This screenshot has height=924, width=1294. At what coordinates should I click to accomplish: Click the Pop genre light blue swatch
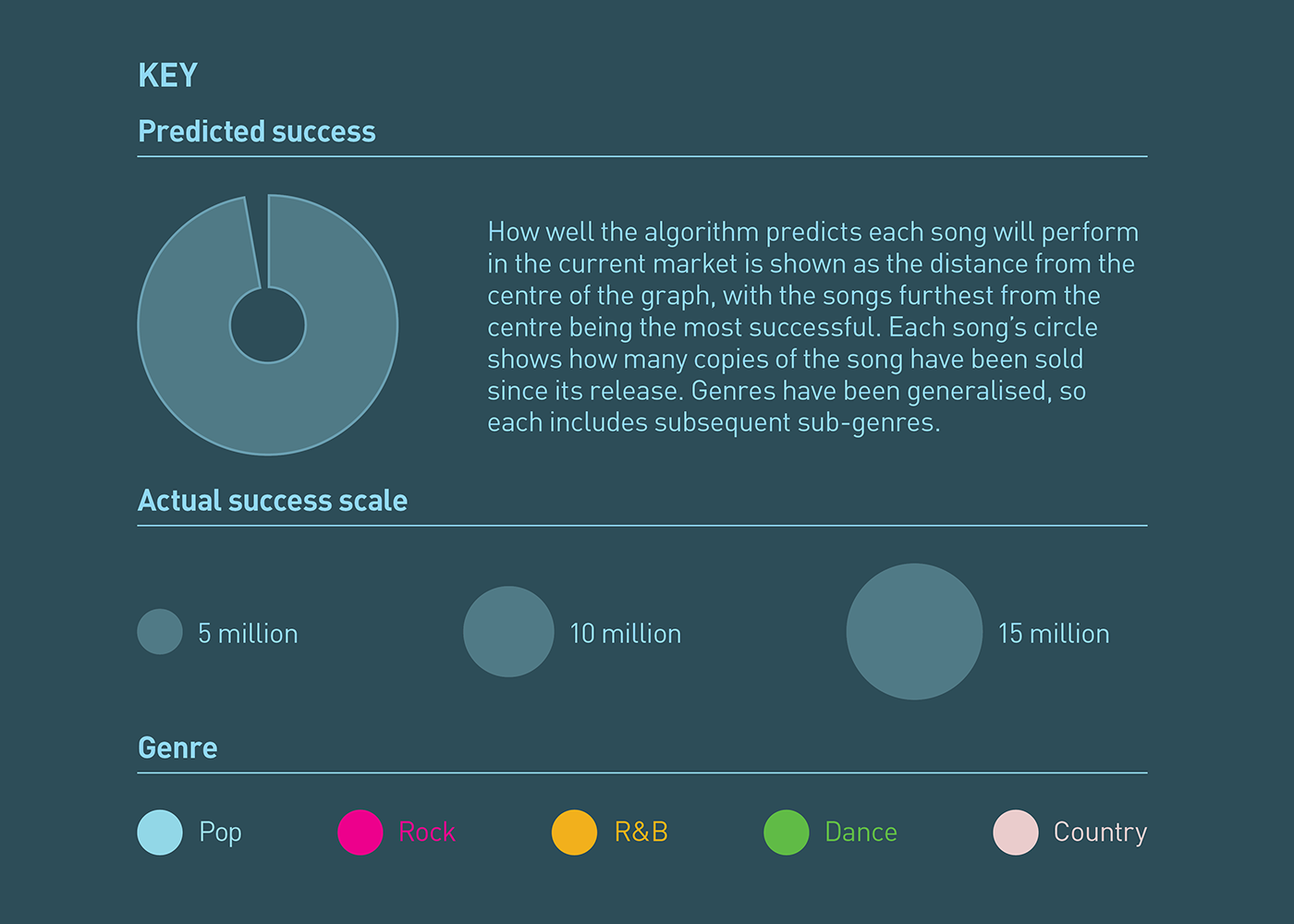(x=160, y=833)
